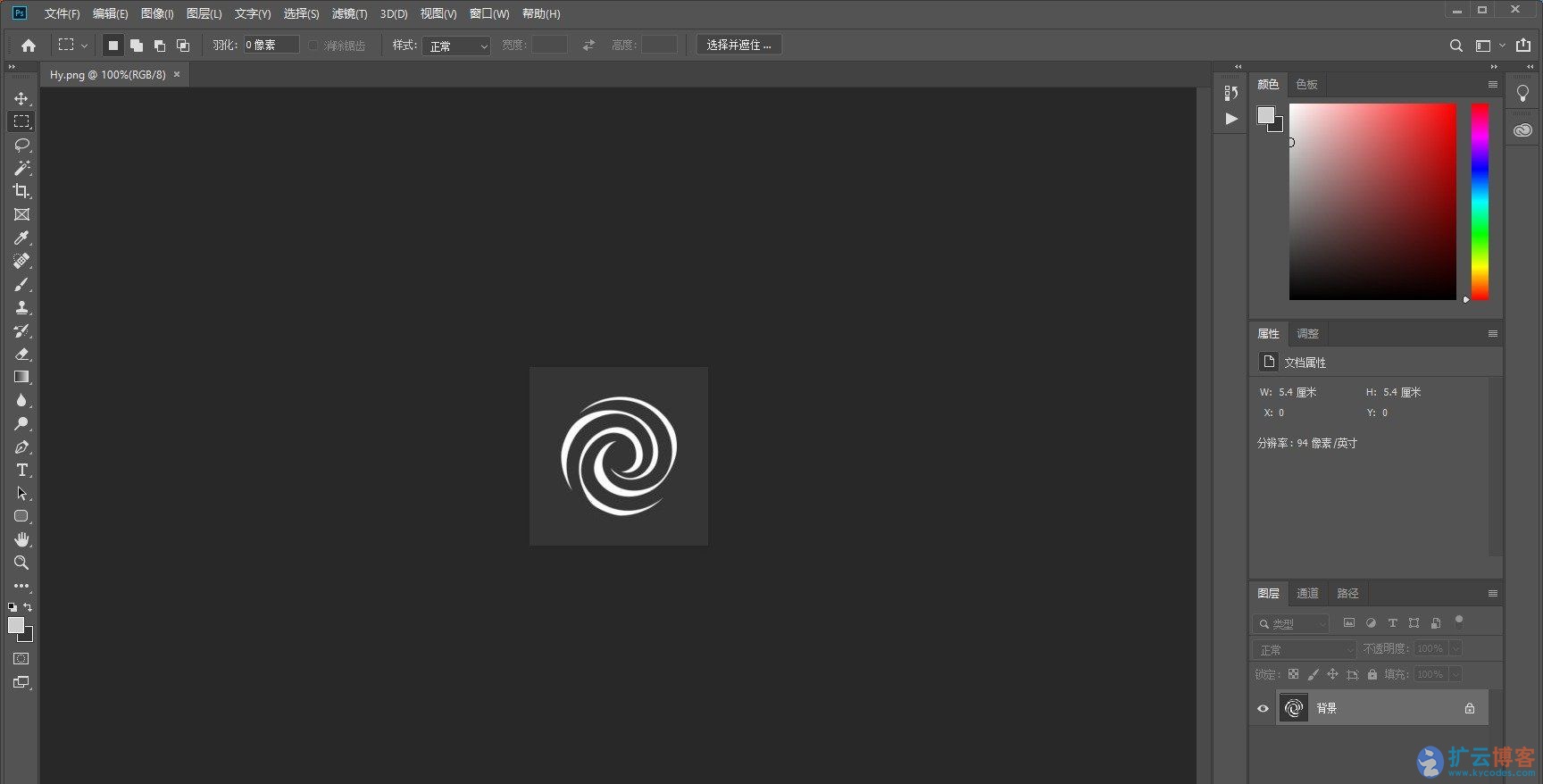Pick the Magic Wand tool
1543x784 pixels.
(x=21, y=168)
